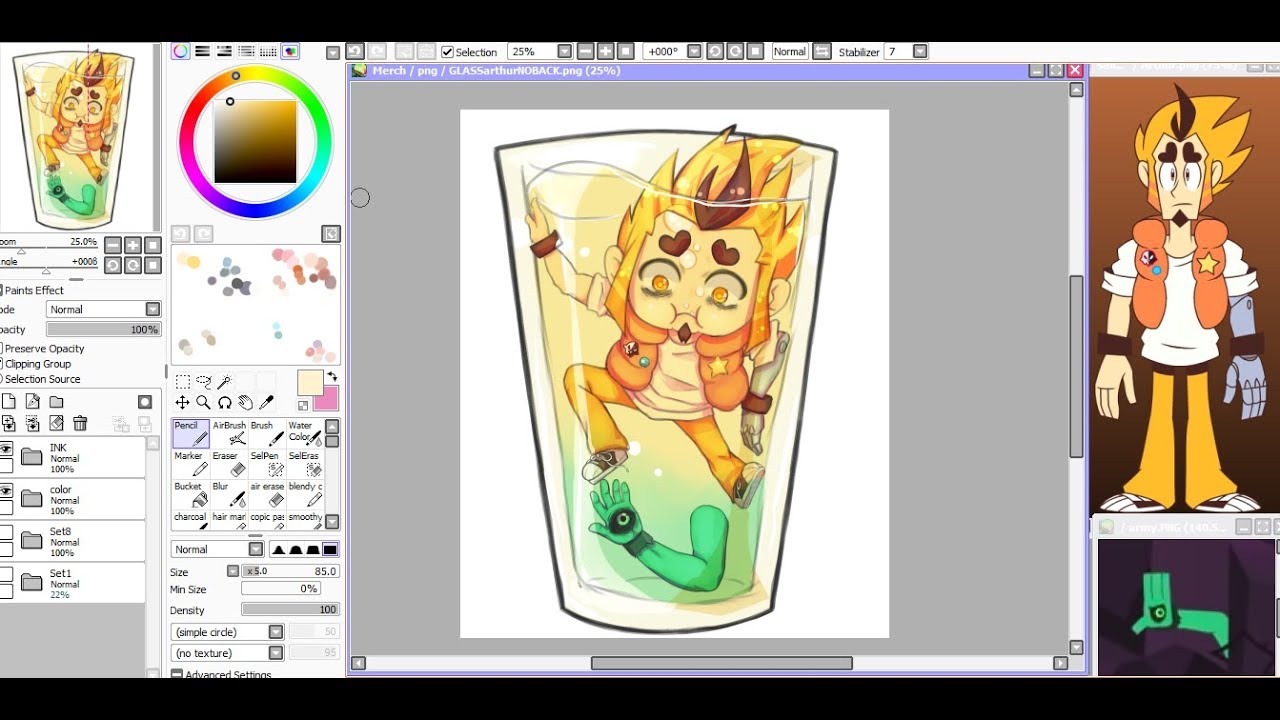Open the brush size multiplier dropdown
The width and height of the screenshot is (1280, 720).
(x=233, y=571)
